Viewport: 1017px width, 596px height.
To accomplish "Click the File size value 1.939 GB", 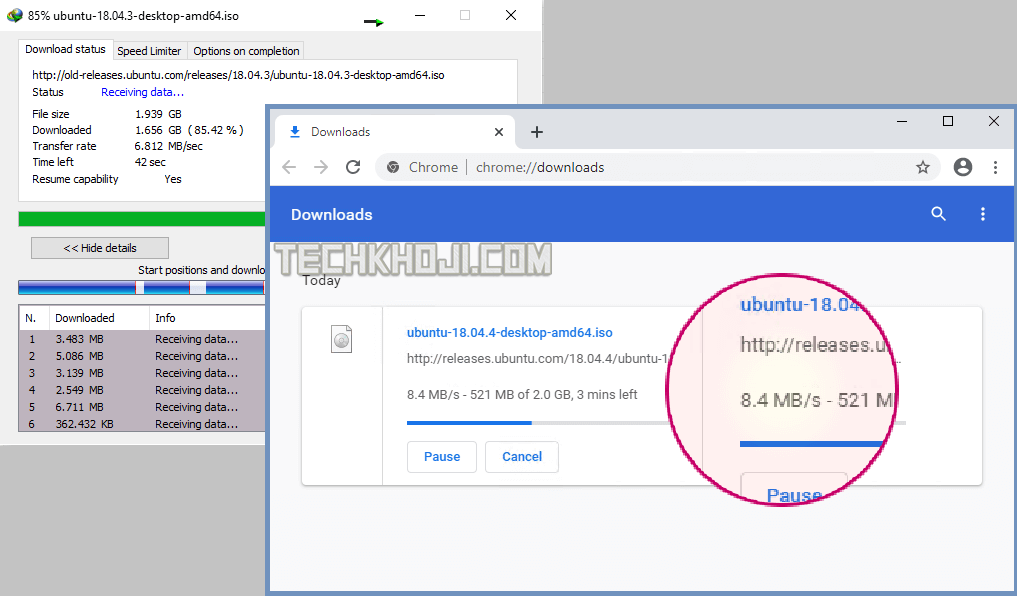I will pyautogui.click(x=158, y=114).
